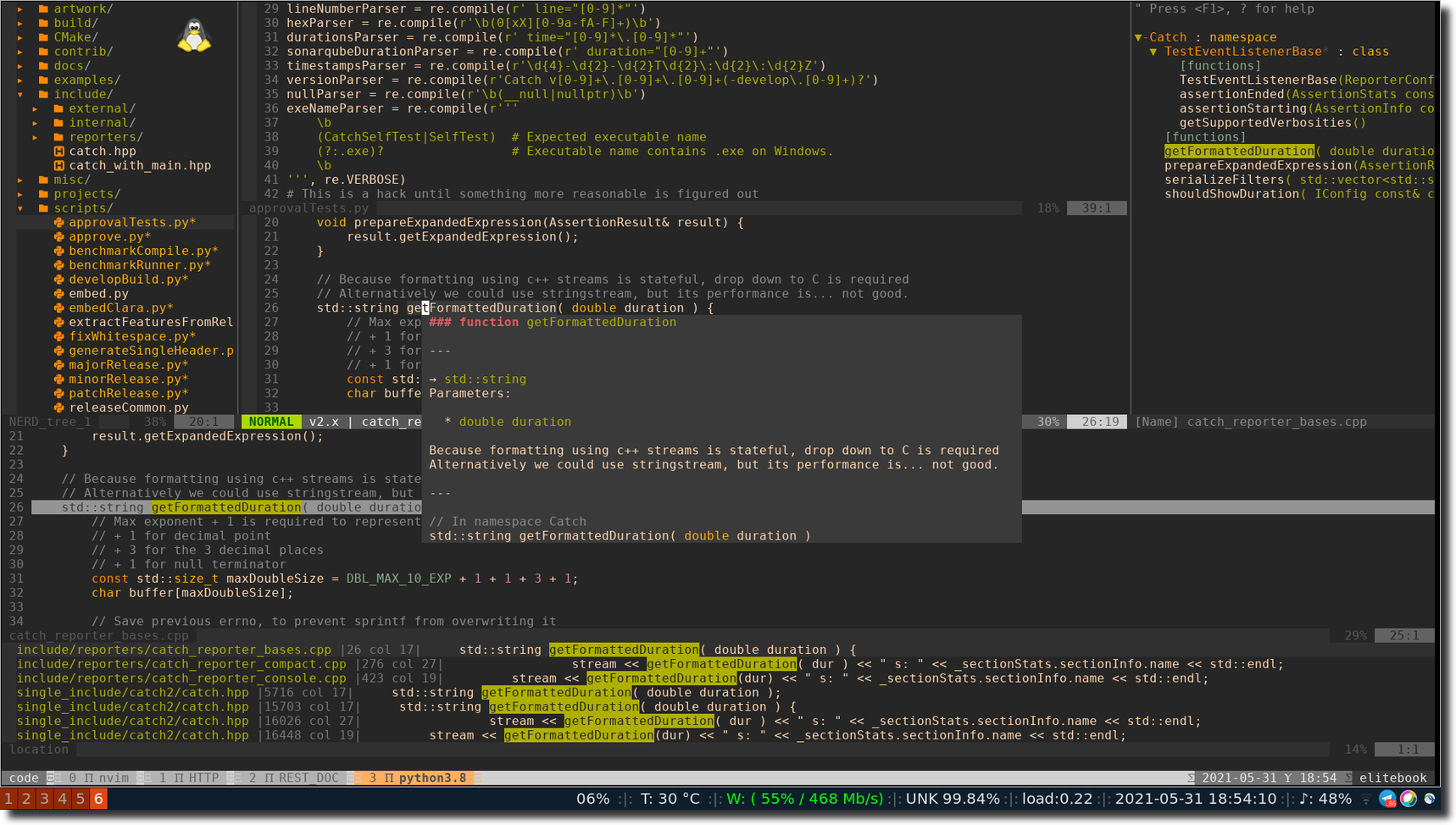The height and width of the screenshot is (825, 1456).
Task: Expand the examples/ folder arrow
Action: tap(20, 80)
